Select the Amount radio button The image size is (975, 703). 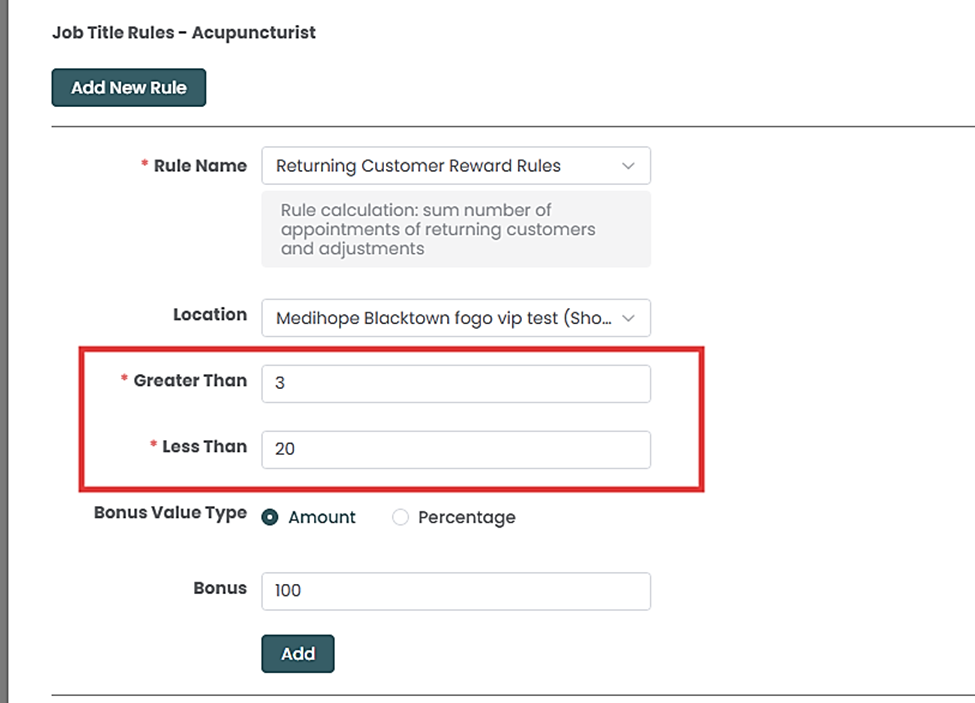270,517
